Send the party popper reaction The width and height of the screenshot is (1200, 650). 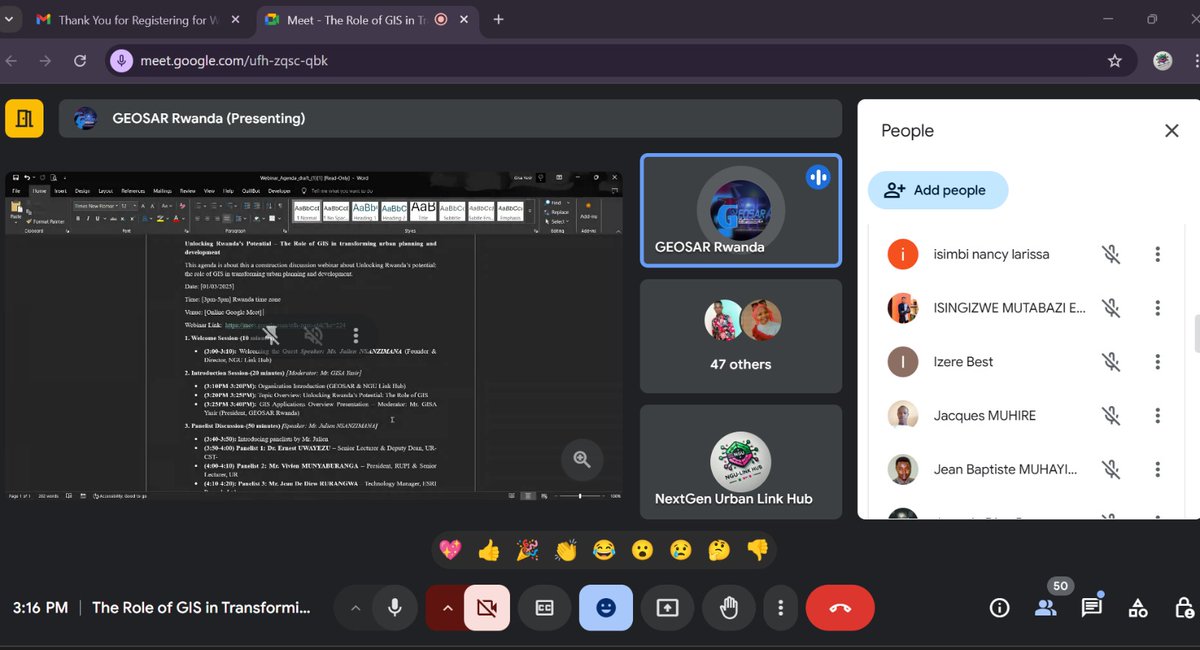tap(527, 550)
